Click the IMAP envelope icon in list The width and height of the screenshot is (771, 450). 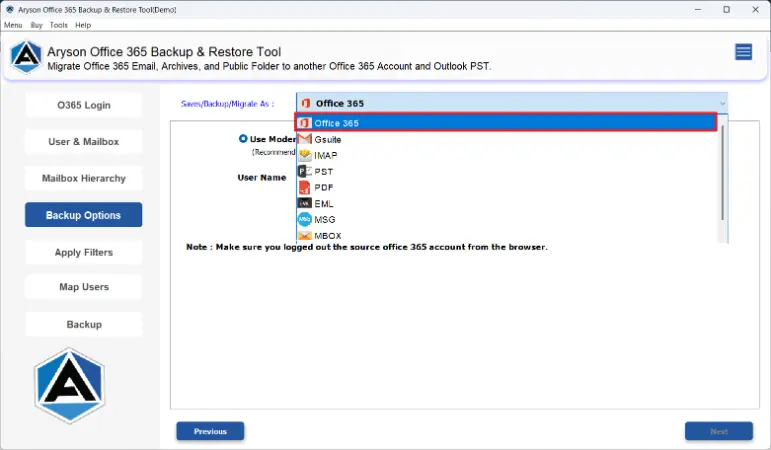pos(305,155)
